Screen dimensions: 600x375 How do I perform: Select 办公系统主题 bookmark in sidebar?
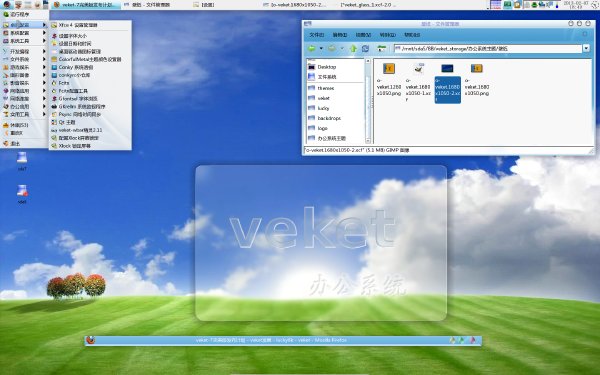point(335,138)
